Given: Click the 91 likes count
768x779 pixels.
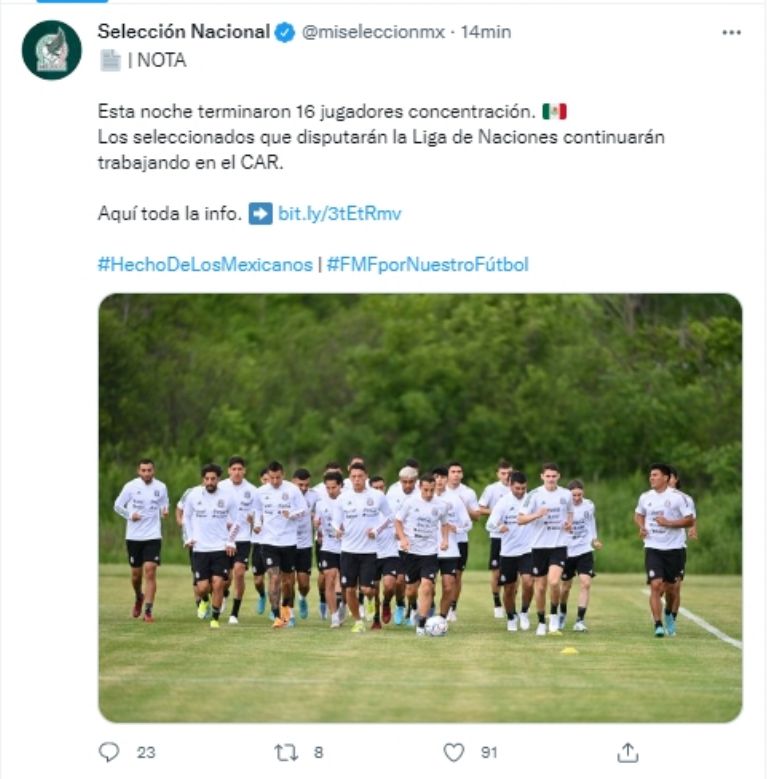Looking at the screenshot, I should coord(489,753).
